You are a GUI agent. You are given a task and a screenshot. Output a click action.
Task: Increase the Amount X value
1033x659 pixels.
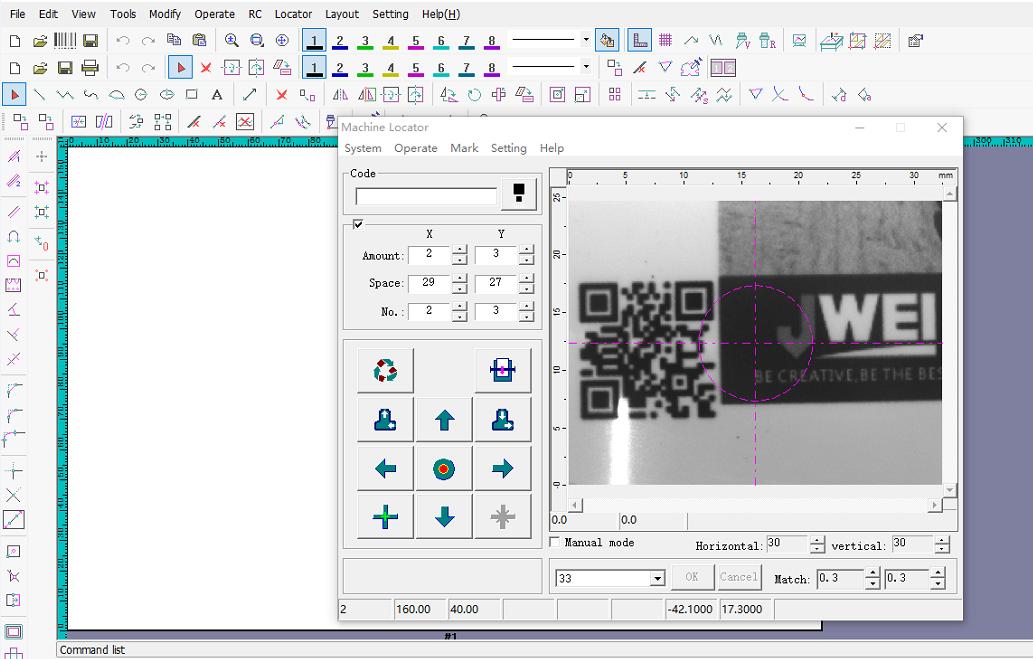point(459,250)
